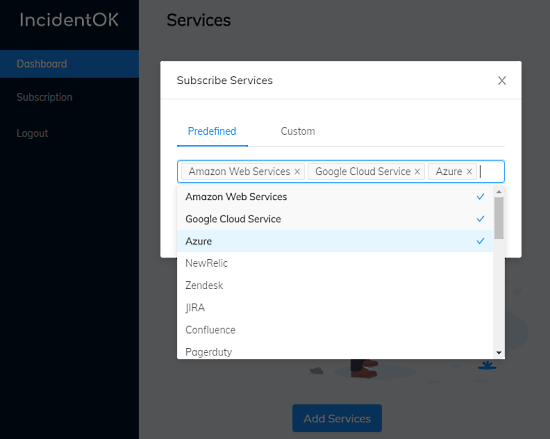Click the Amazon Web Services selected tag label
Screen dimensions: 550x439
point(240,171)
